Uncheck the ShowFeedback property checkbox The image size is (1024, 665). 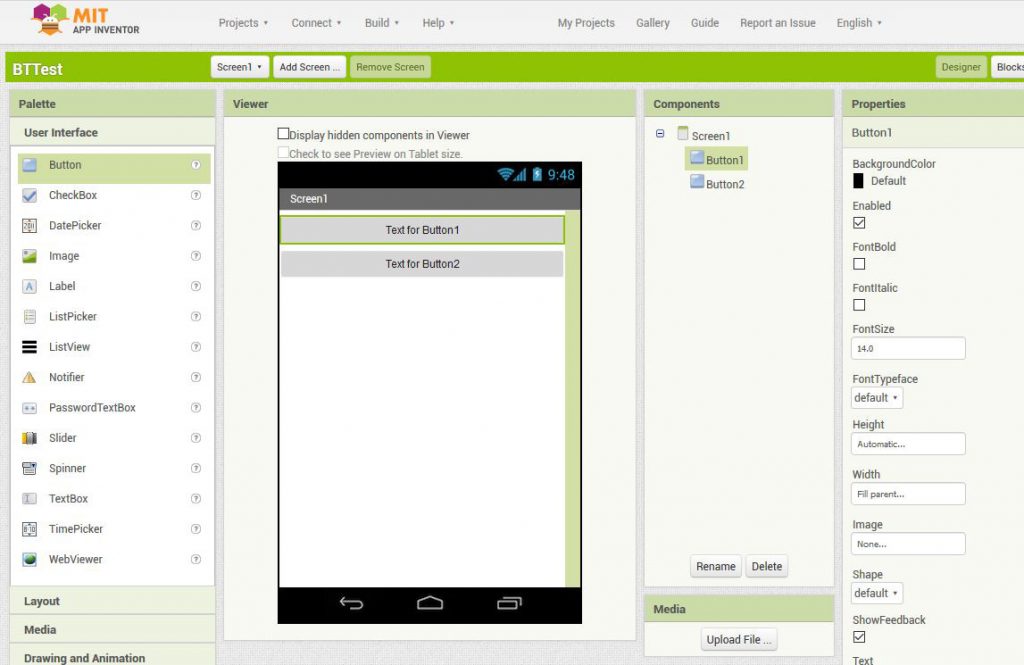(x=859, y=637)
